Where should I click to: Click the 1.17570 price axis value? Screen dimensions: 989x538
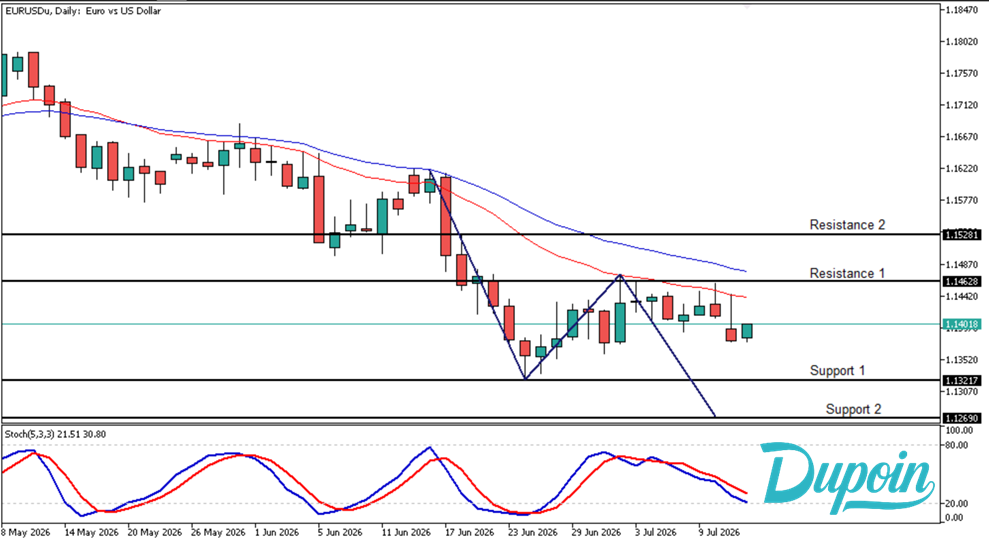coord(961,74)
